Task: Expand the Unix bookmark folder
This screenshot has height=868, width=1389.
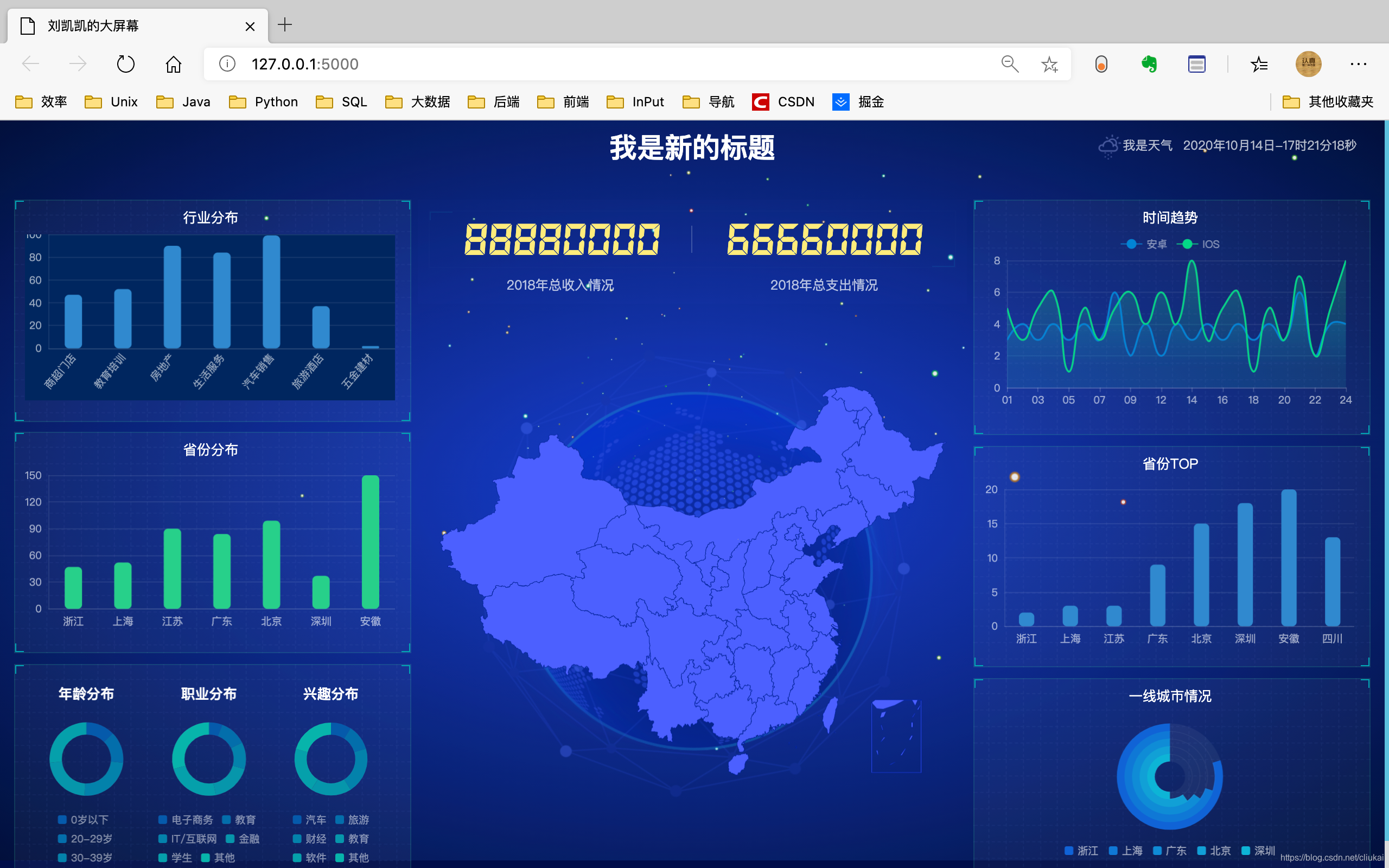Action: (111, 102)
